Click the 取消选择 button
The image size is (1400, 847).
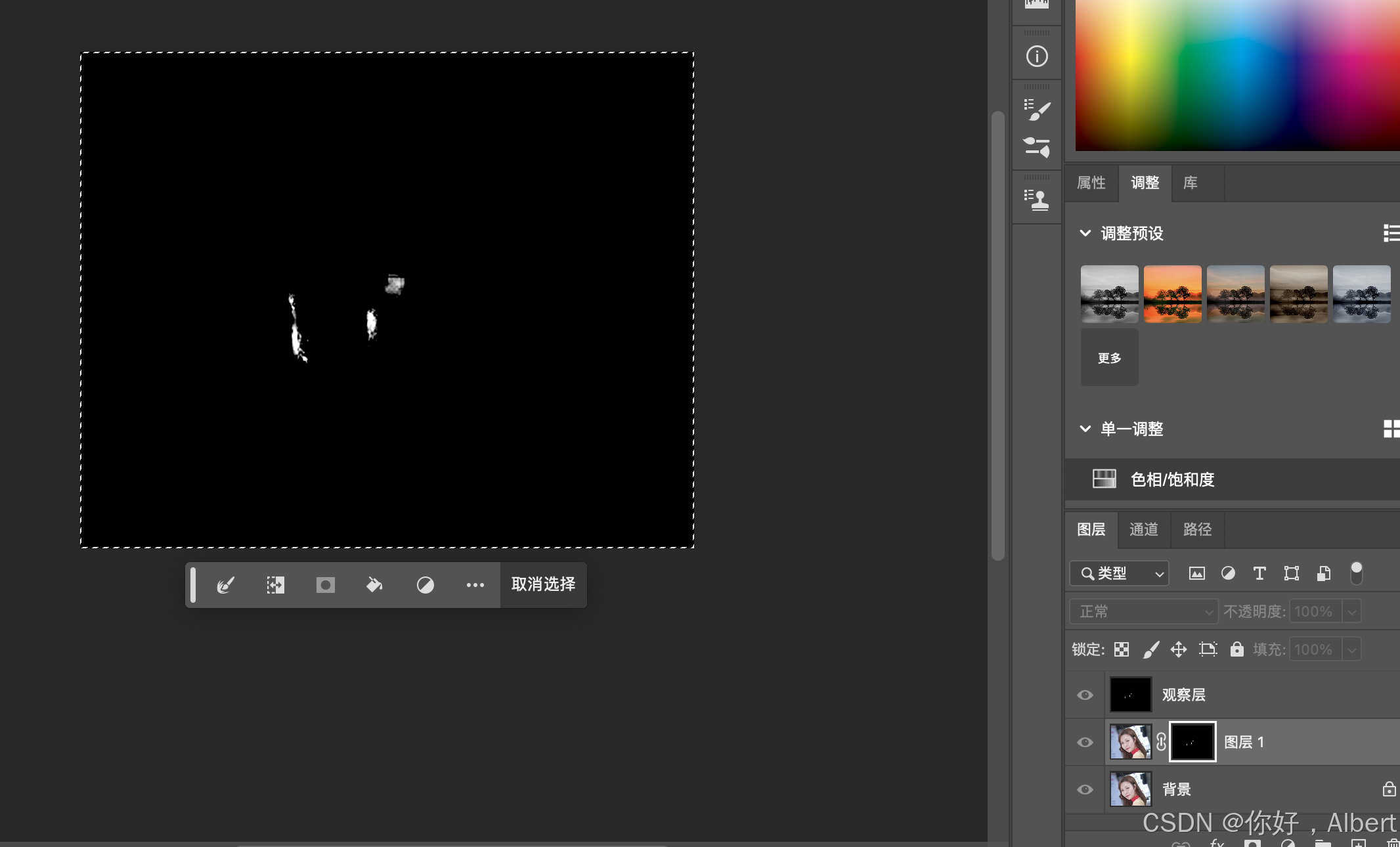(543, 584)
